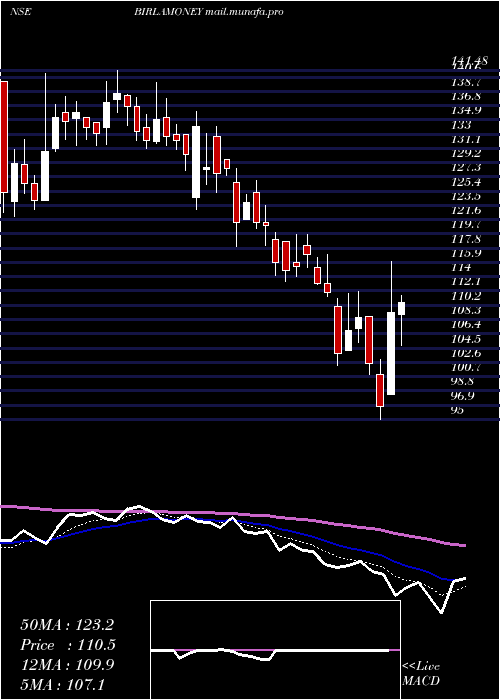Click the 12MA : 109.9 readout
The image size is (500, 700).
tap(67, 665)
